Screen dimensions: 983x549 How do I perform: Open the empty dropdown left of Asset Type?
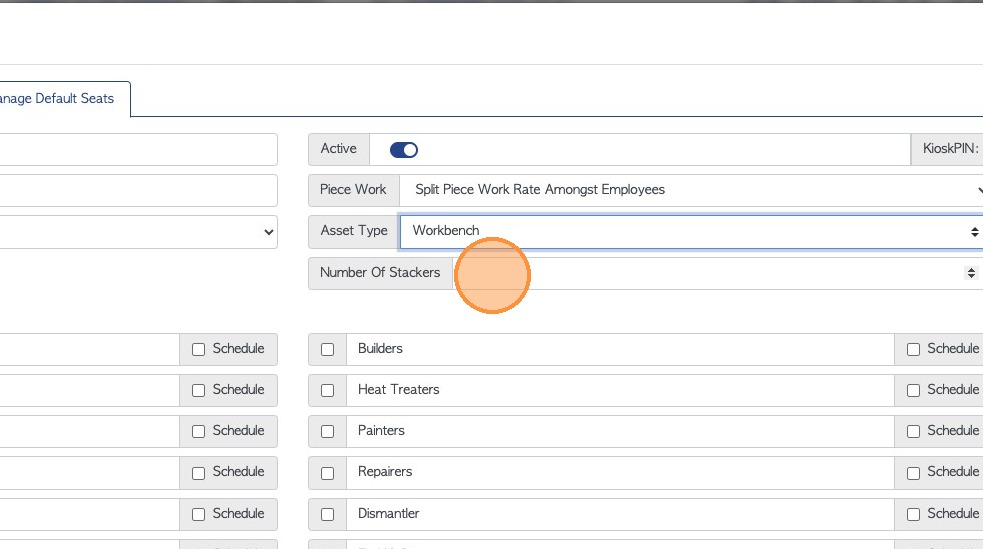pos(138,231)
